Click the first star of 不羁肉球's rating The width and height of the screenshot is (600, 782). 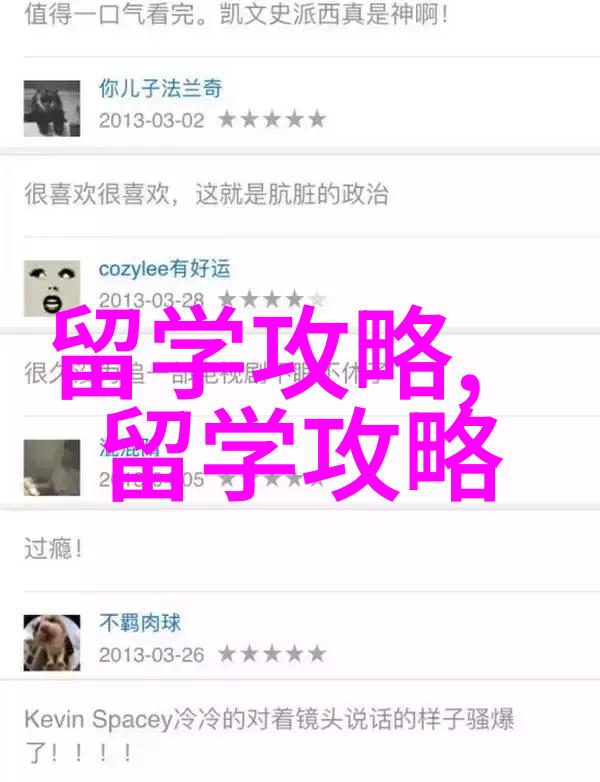[227, 654]
